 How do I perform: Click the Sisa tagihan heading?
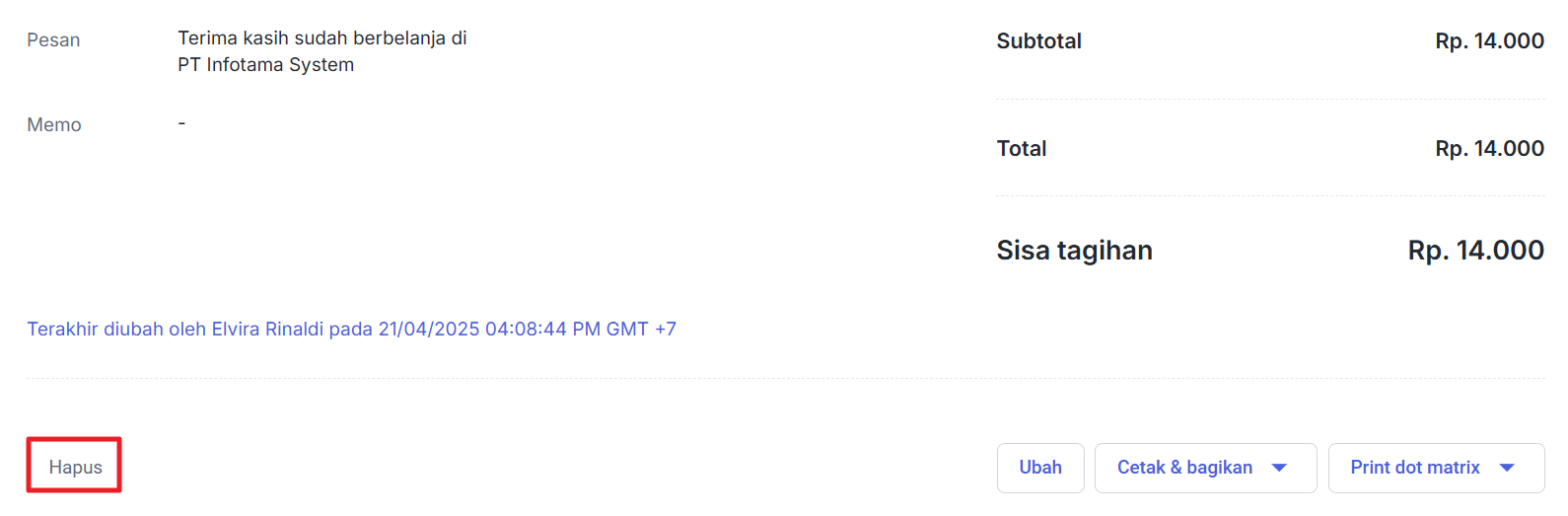coord(1074,251)
